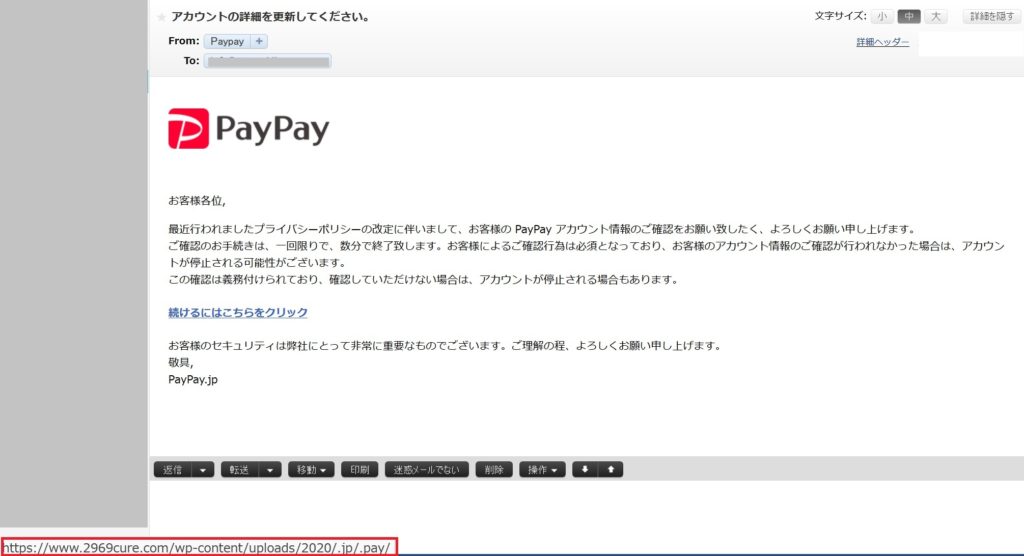The height and width of the screenshot is (556, 1024).
Task: Click the PayPay logo image
Action: (x=249, y=129)
